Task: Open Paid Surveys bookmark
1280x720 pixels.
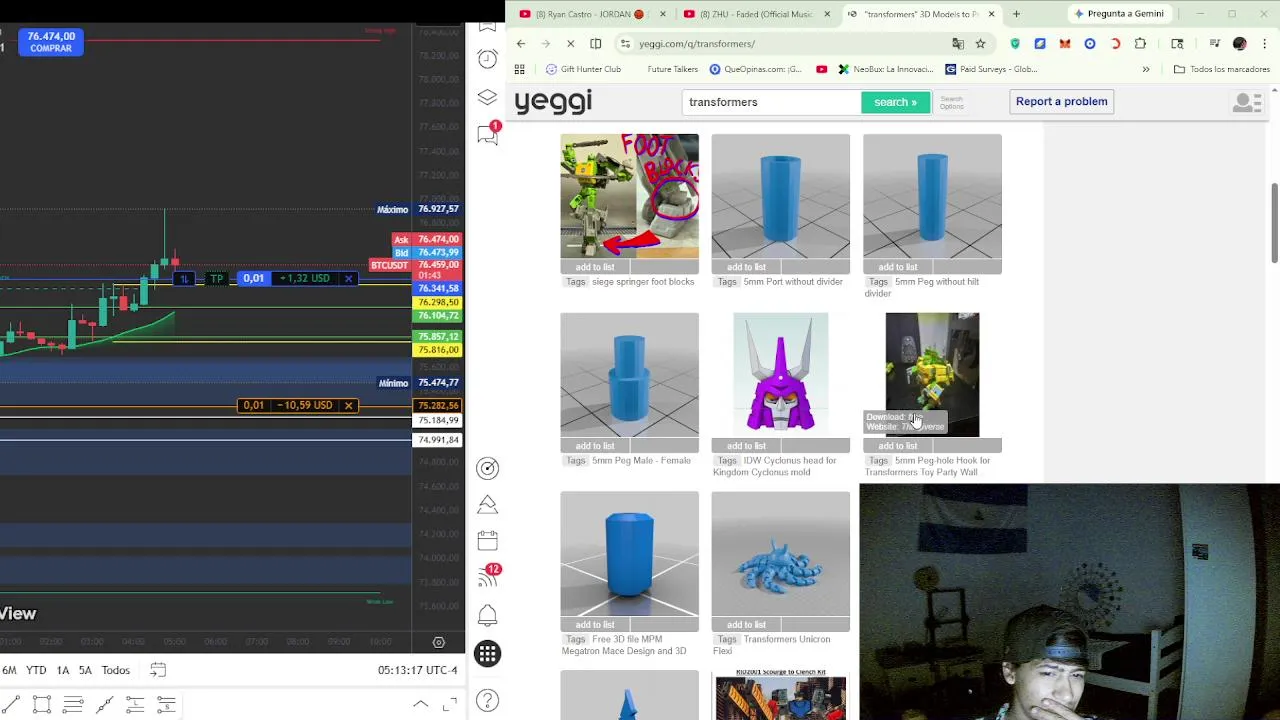Action: [991, 69]
